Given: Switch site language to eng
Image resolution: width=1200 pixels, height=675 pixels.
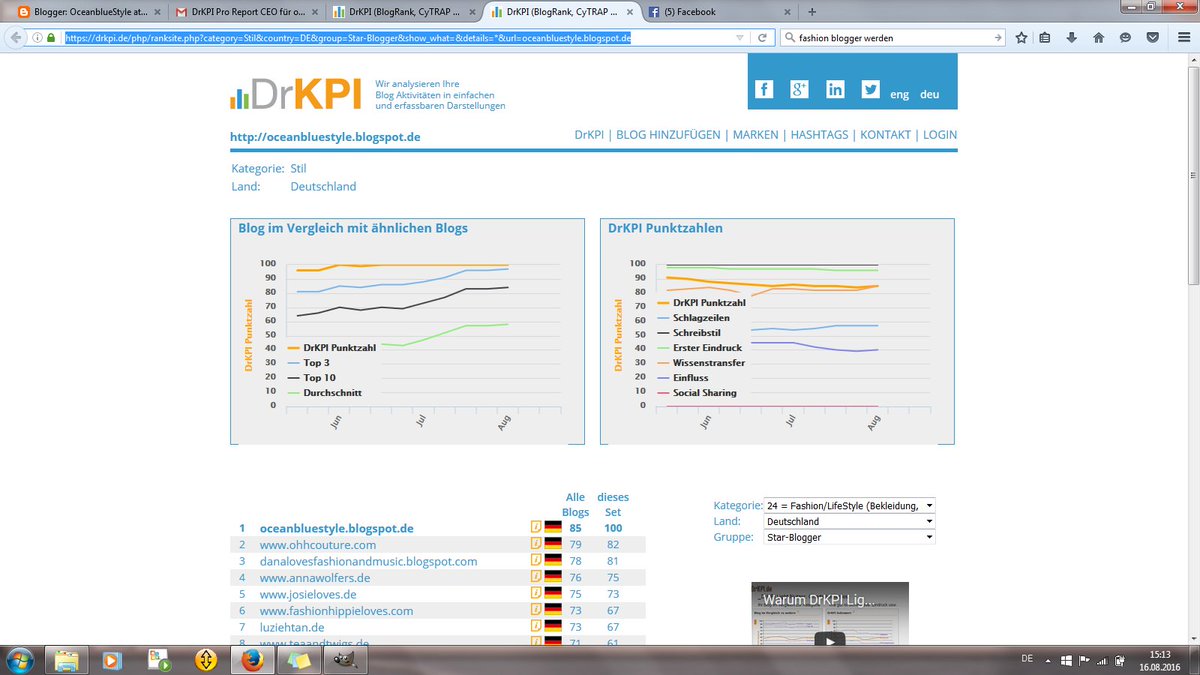Looking at the screenshot, I should (x=899, y=94).
